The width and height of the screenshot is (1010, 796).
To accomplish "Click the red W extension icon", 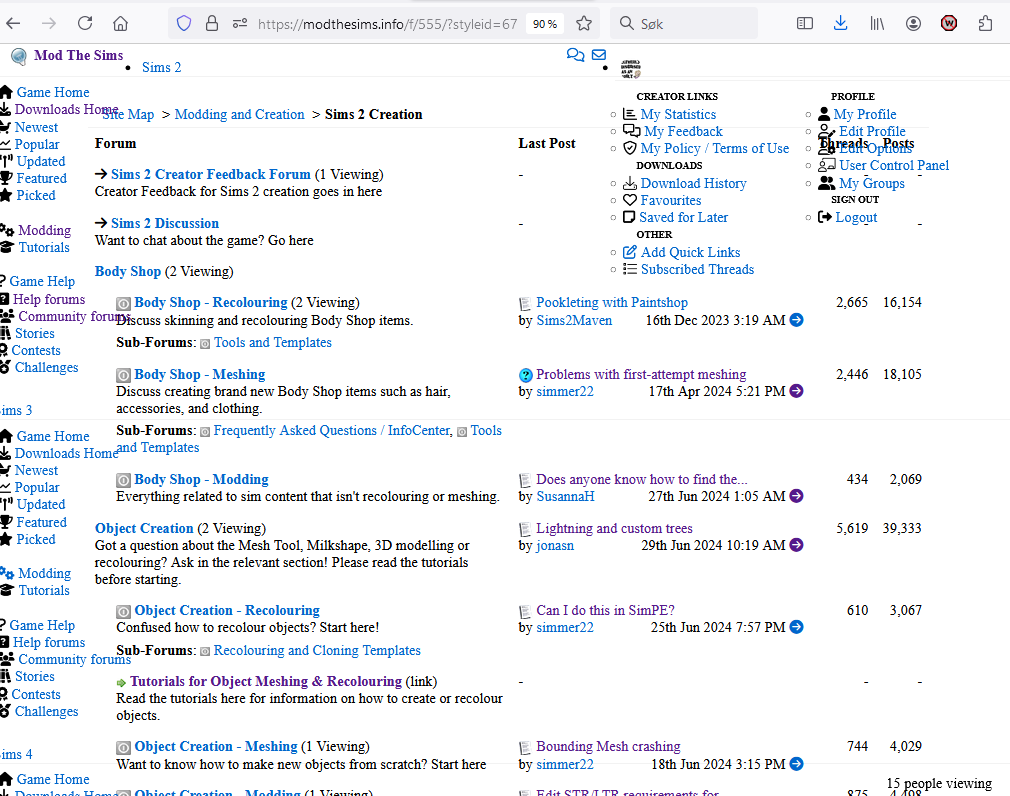I will (x=949, y=23).
